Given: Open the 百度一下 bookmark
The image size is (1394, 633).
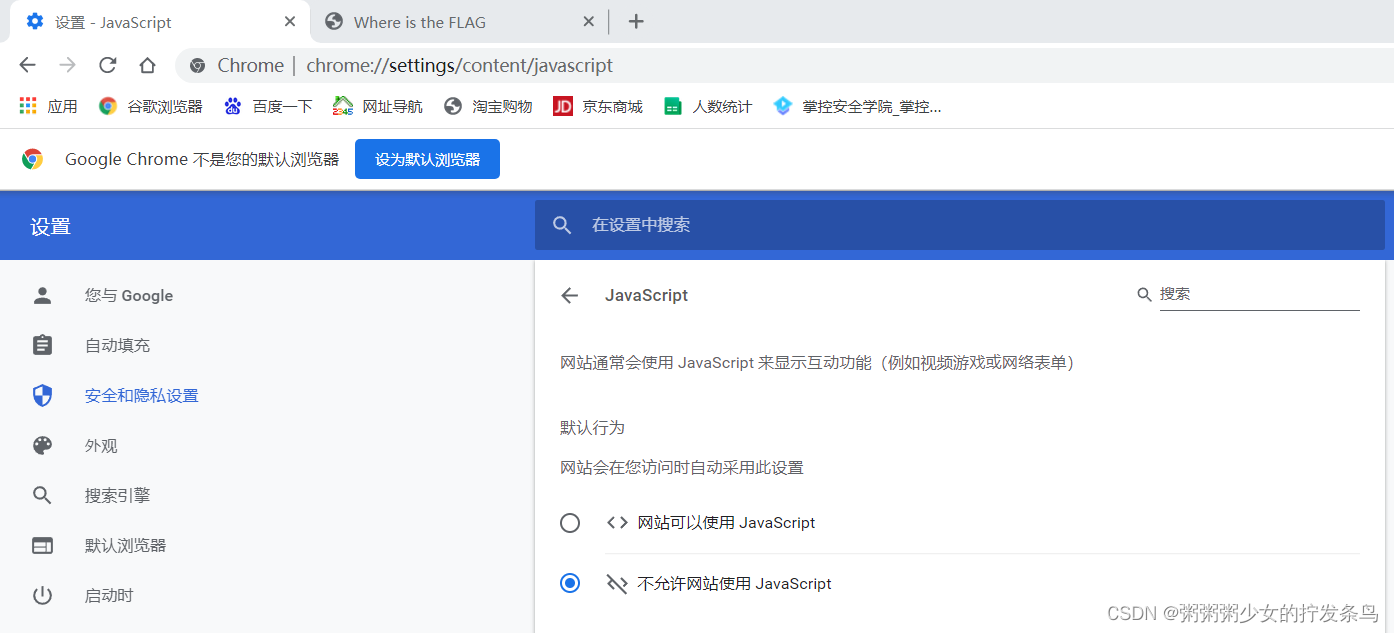Looking at the screenshot, I should pyautogui.click(x=269, y=106).
